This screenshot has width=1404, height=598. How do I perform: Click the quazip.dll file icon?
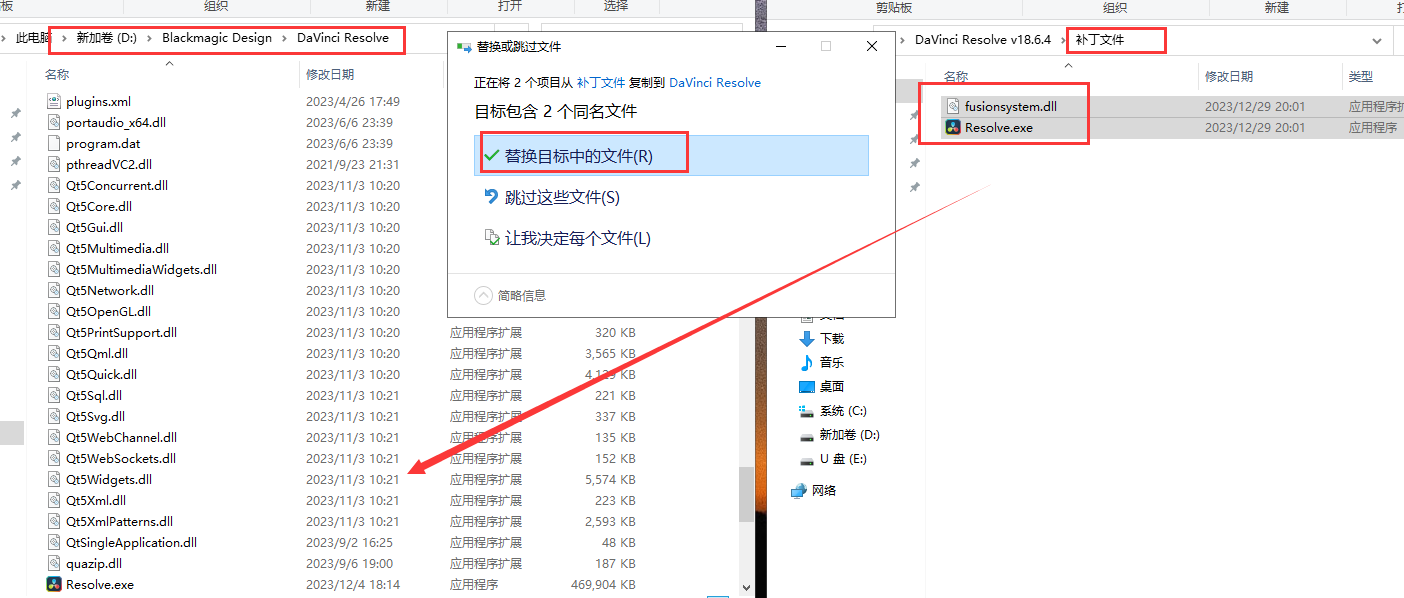point(55,563)
